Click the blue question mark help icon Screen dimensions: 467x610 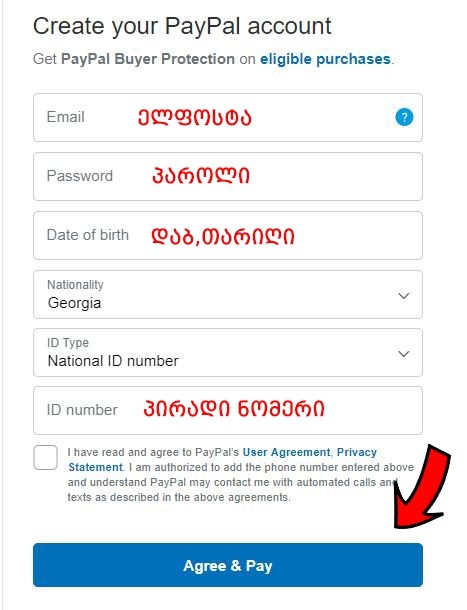(x=404, y=117)
